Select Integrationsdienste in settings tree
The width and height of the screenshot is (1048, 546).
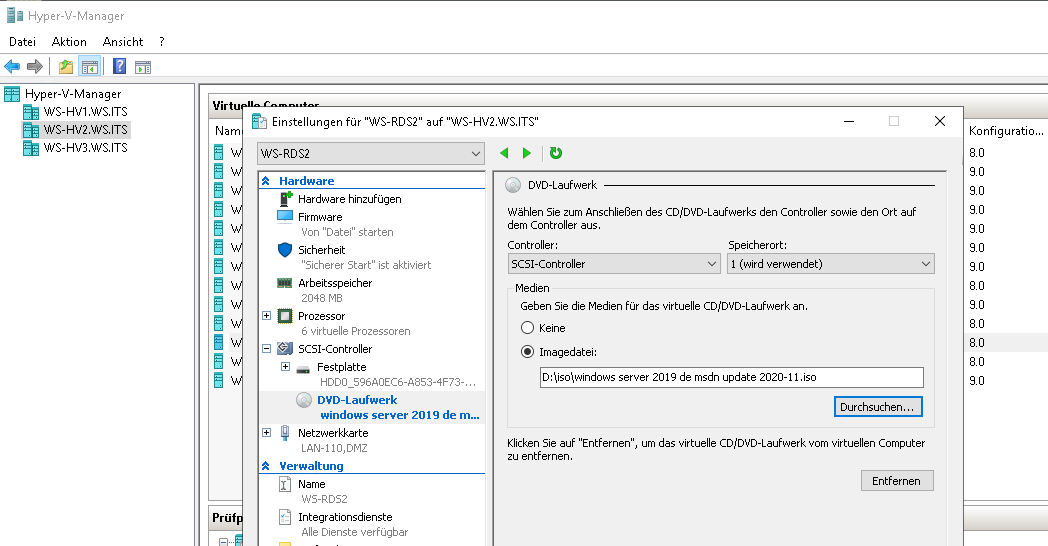coord(345,517)
